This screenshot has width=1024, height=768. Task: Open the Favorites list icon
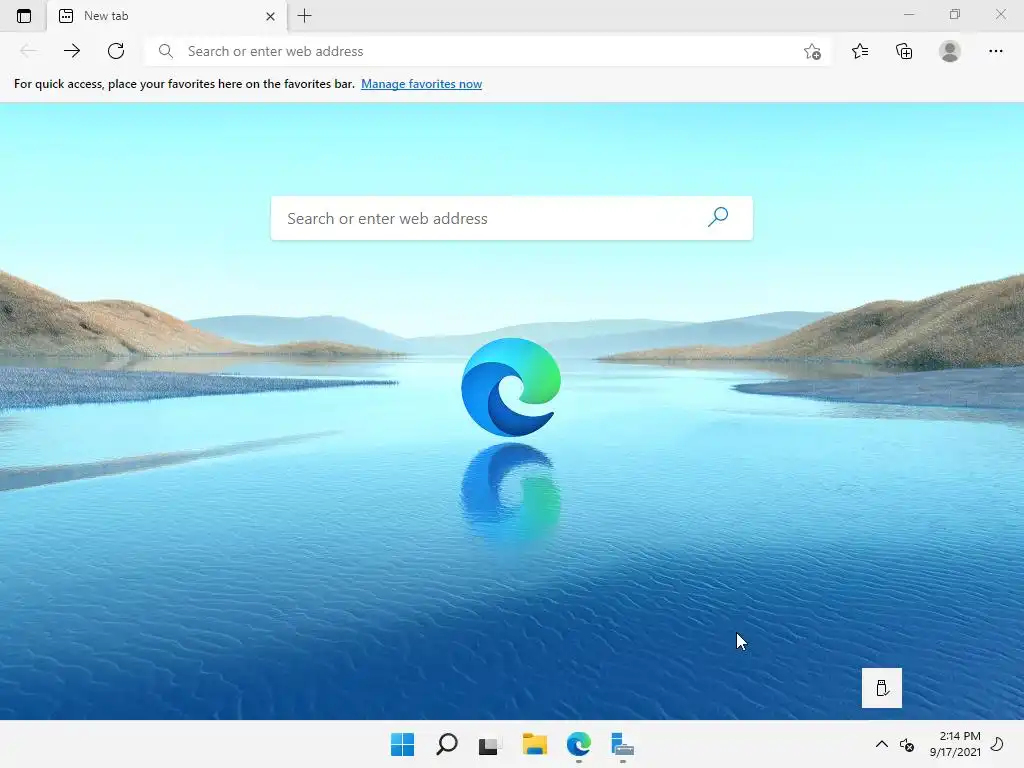coord(860,51)
